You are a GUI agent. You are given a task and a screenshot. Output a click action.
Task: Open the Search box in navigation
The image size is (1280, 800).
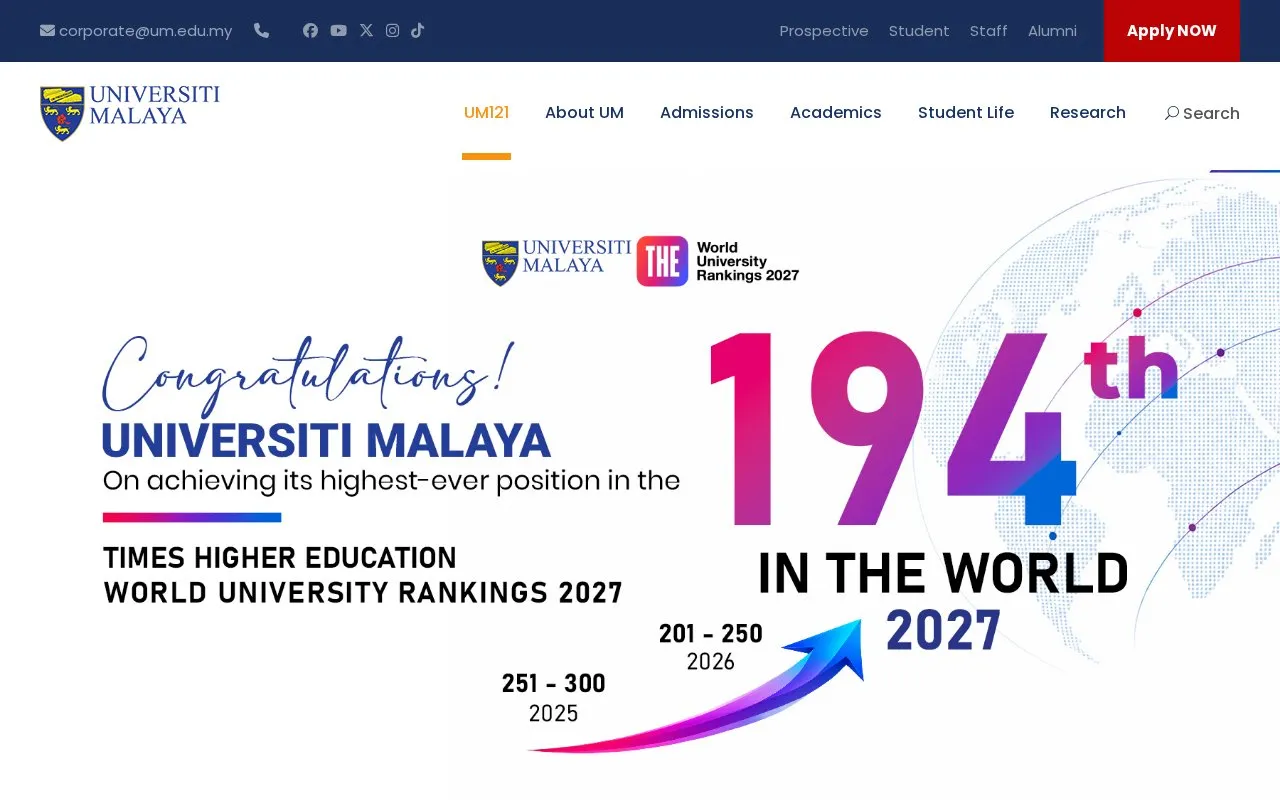click(x=1202, y=113)
